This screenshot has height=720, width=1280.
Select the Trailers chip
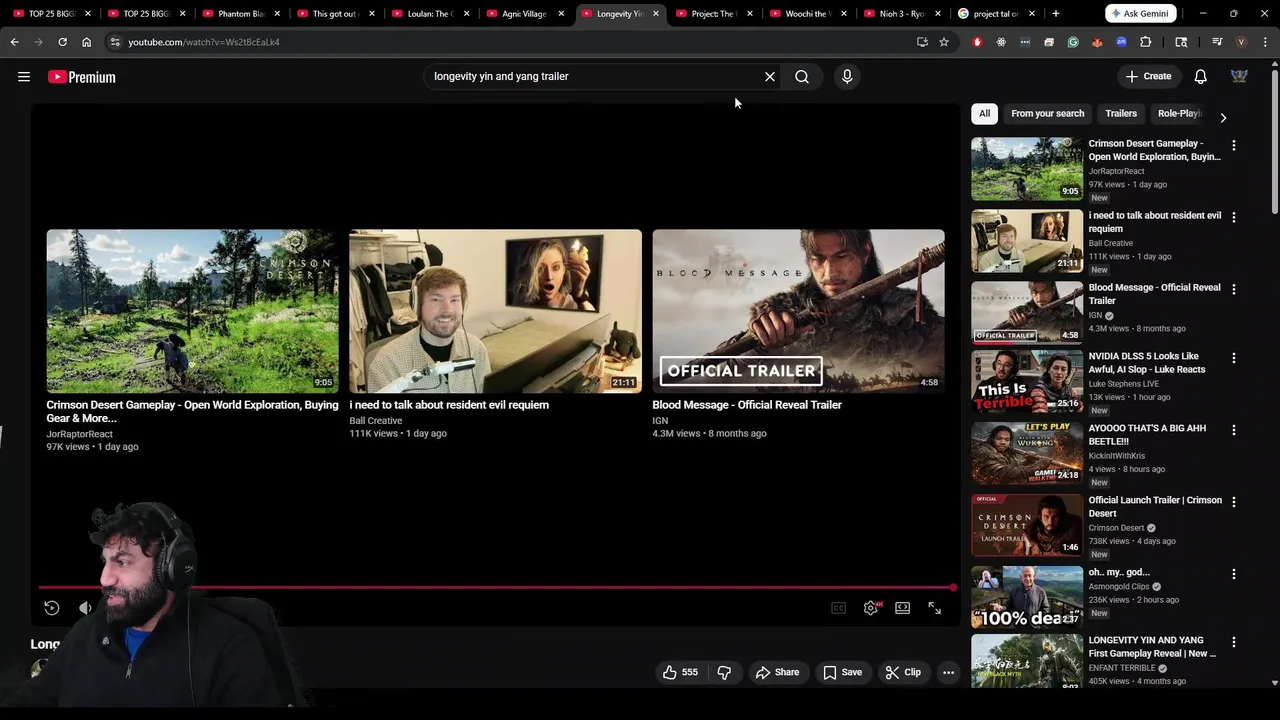[x=1121, y=114]
